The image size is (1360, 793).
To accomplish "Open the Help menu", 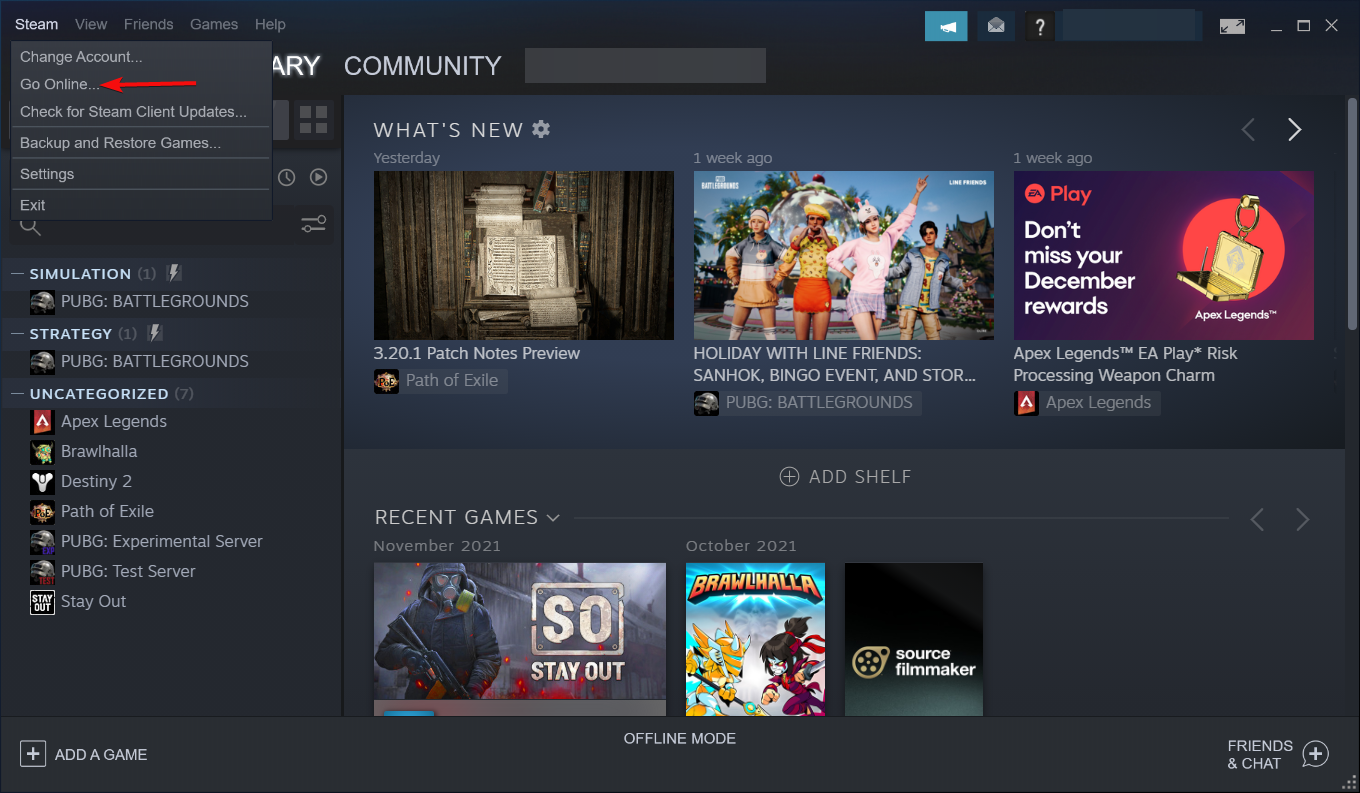I will [270, 24].
